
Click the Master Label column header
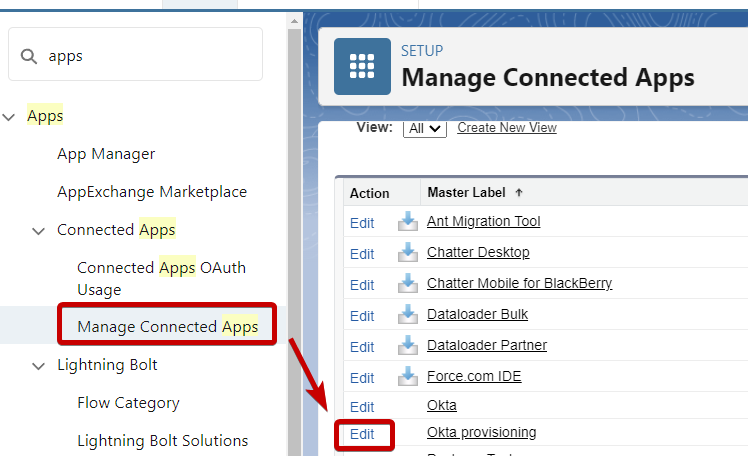(466, 193)
